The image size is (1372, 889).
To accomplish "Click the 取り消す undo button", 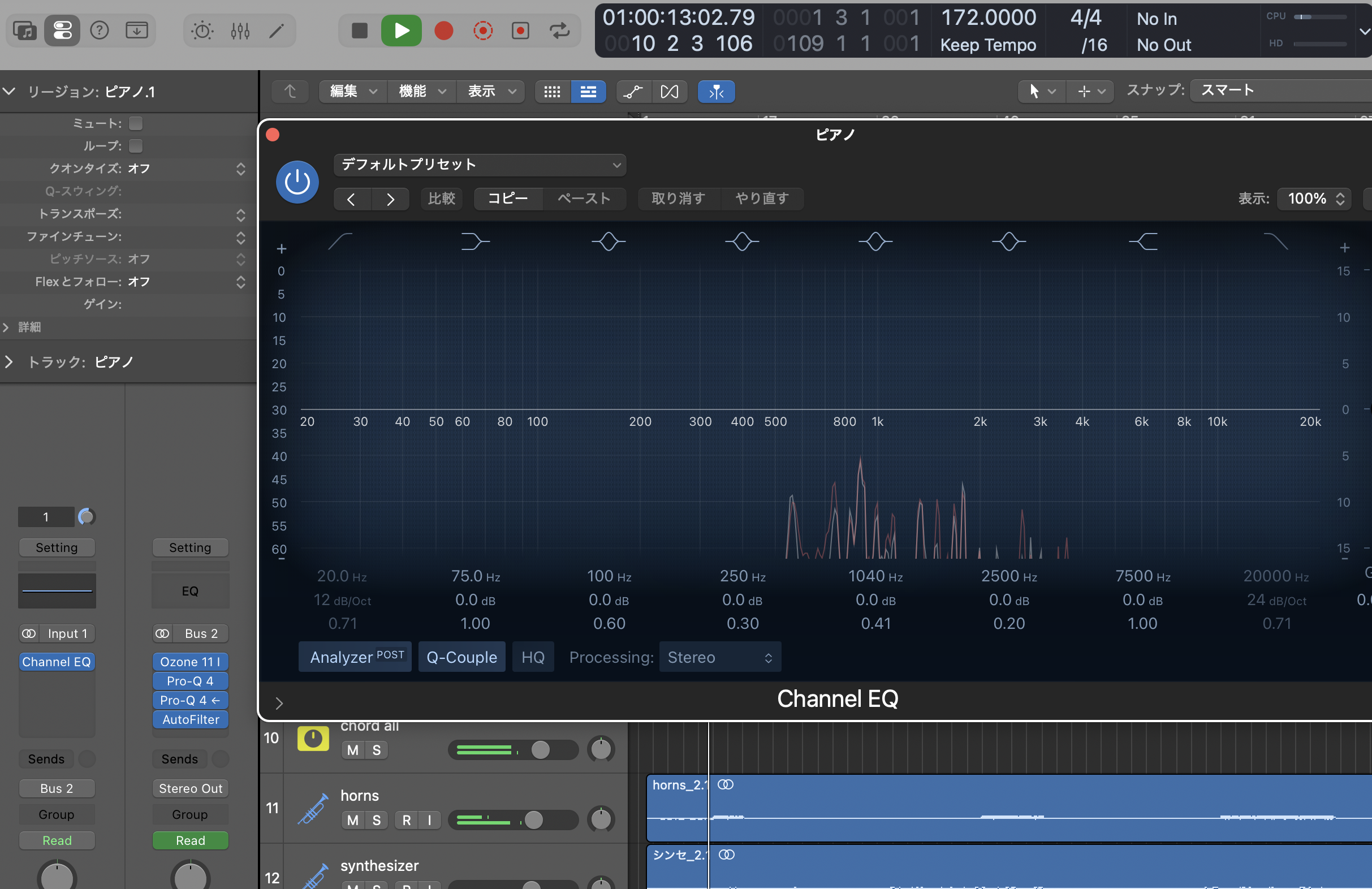I will tap(679, 198).
